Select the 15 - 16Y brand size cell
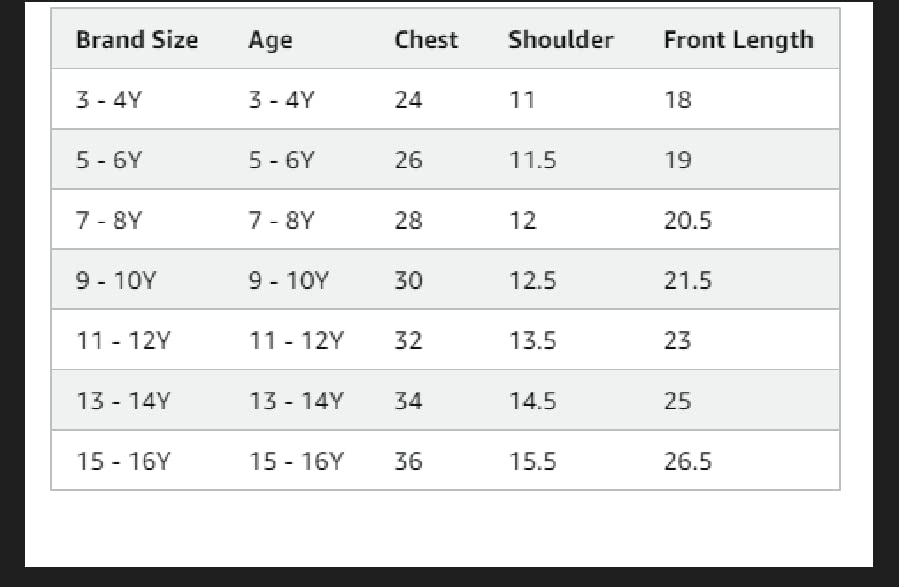The image size is (899, 587). pyautogui.click(x=123, y=461)
